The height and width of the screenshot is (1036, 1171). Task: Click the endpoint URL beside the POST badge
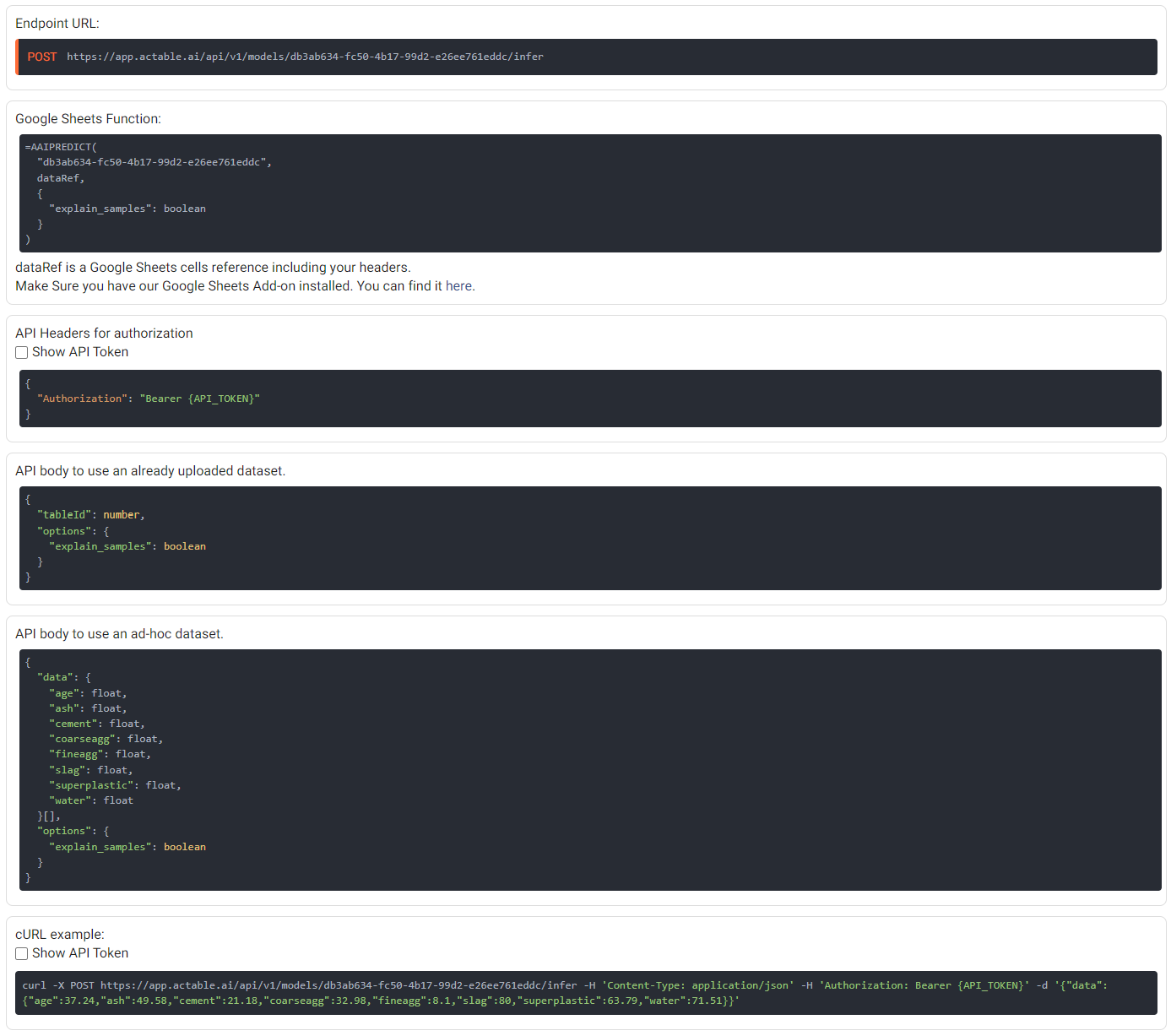(305, 57)
